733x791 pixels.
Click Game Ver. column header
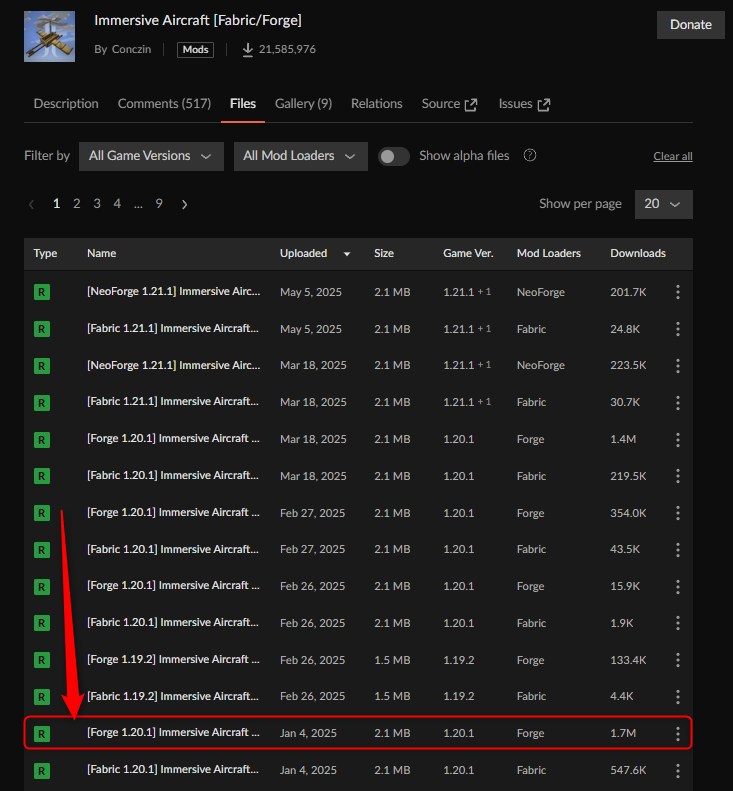point(468,253)
